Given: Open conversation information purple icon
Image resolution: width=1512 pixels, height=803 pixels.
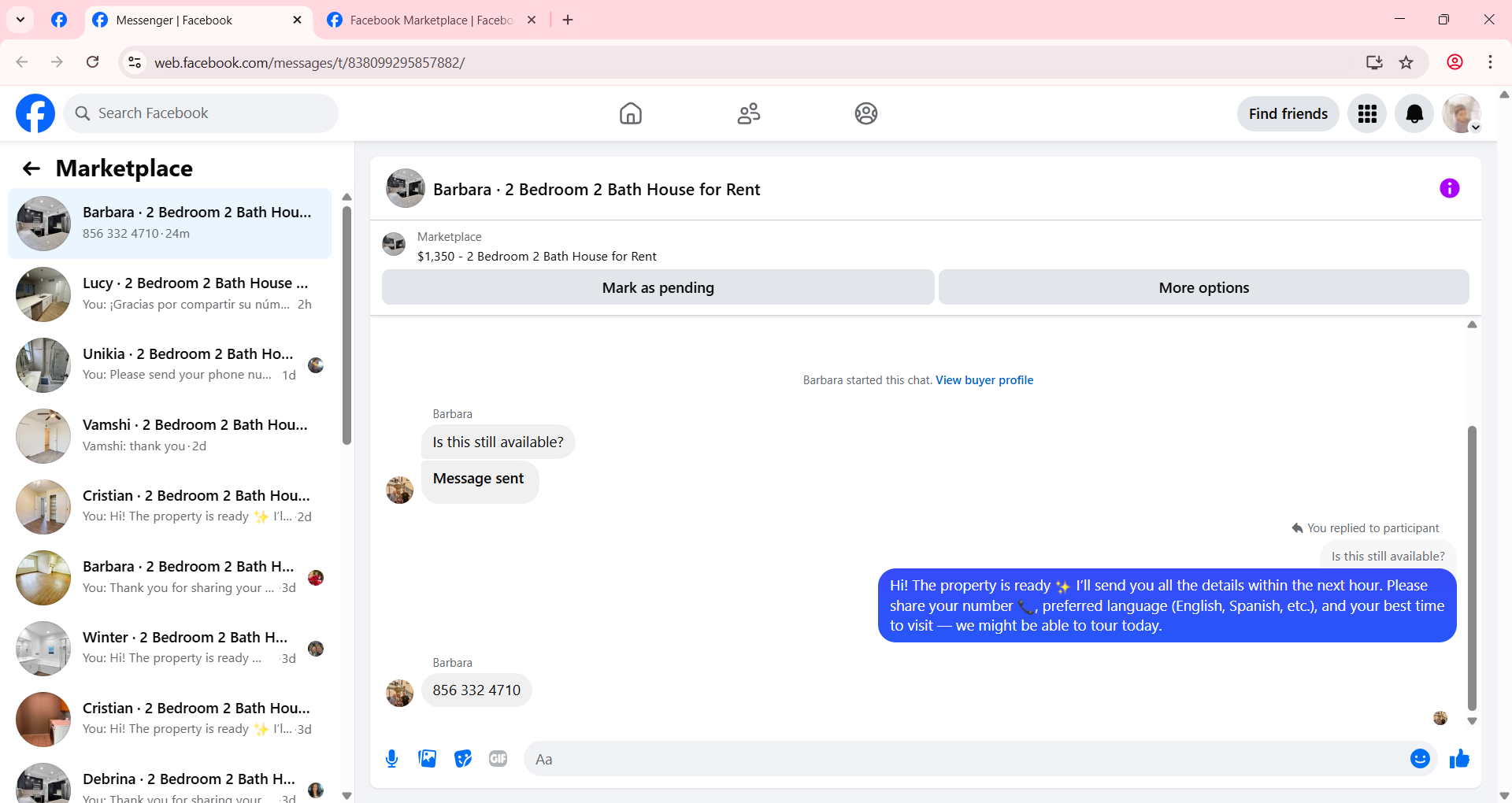Looking at the screenshot, I should click(1449, 188).
